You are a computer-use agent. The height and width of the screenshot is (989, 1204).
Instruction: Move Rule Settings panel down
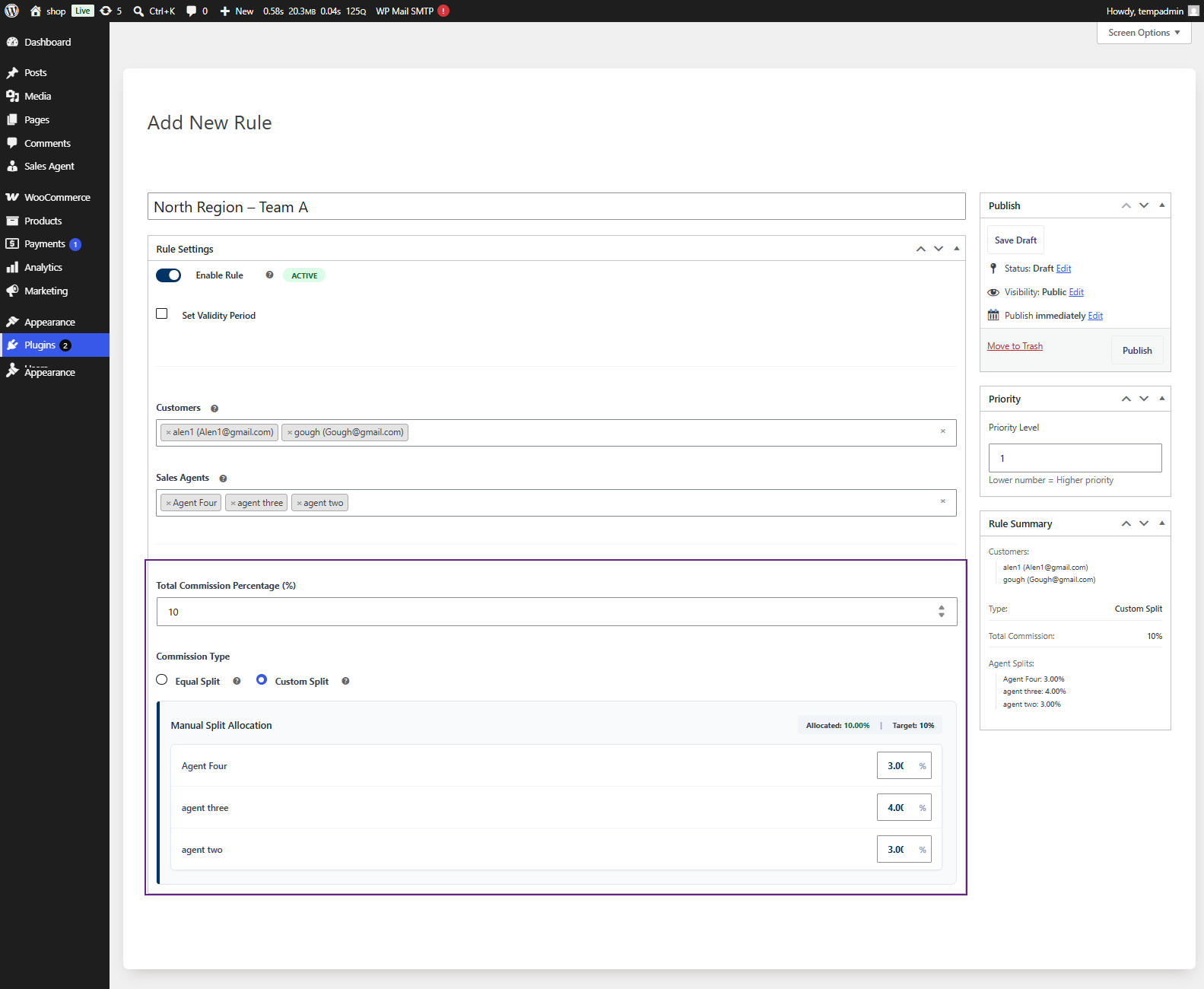[x=939, y=249]
